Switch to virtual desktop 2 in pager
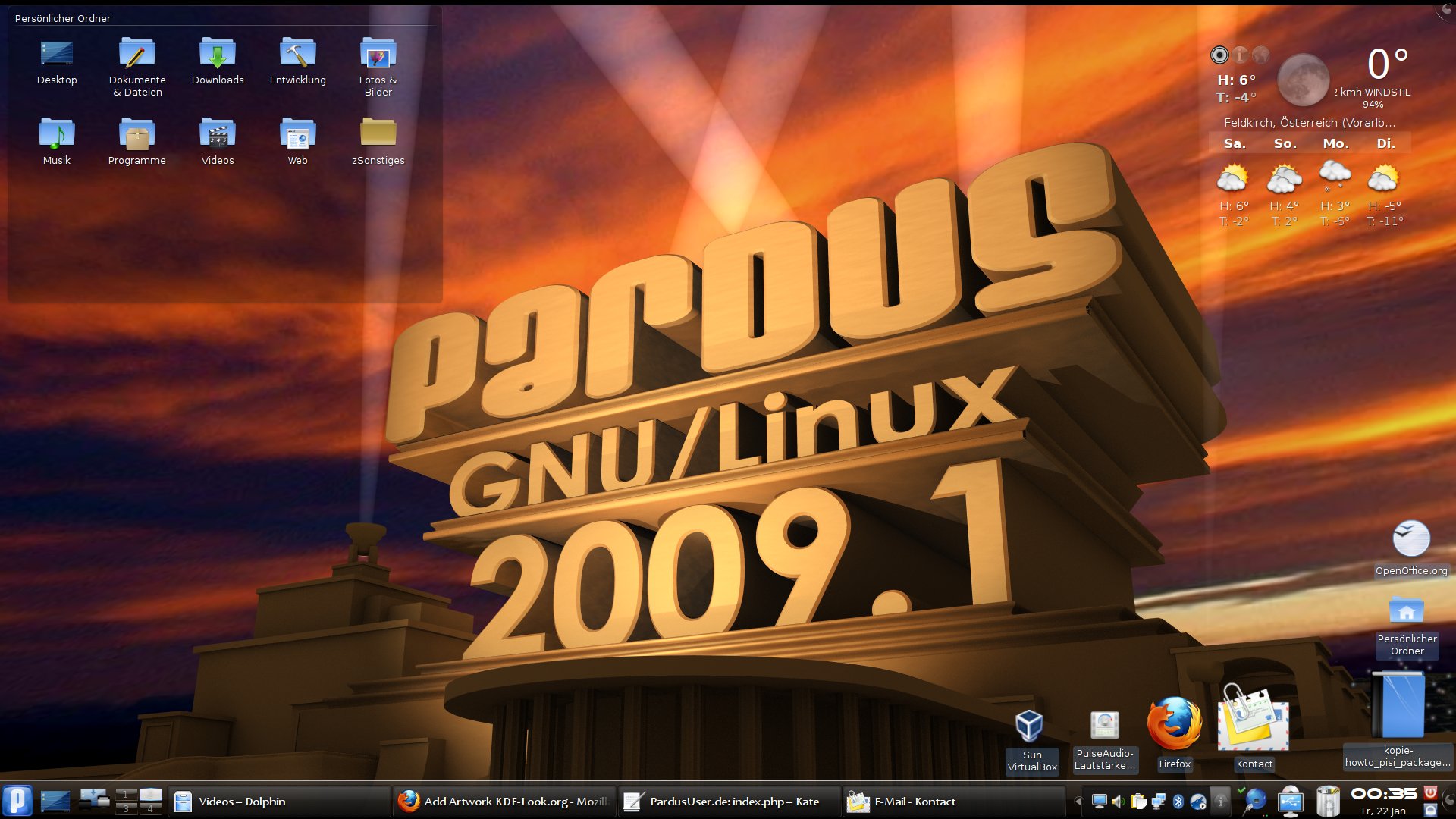This screenshot has height=819, width=1456. pos(150,794)
